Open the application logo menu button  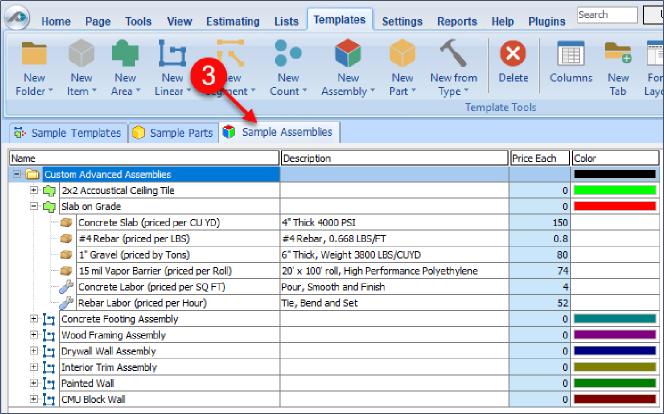pos(17,17)
